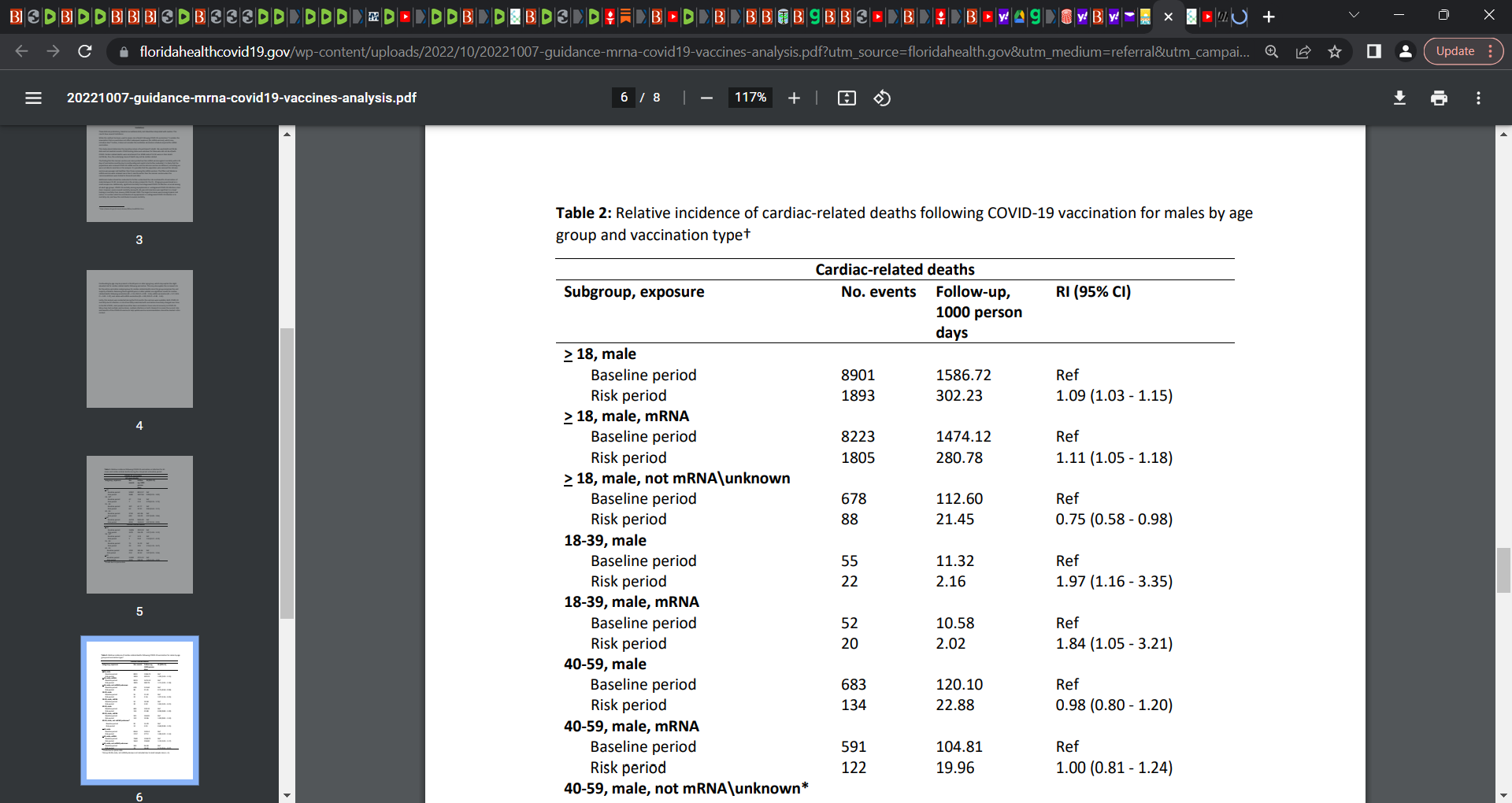Rotate the document counterclockwise
This screenshot has height=803, width=1512.
pyautogui.click(x=882, y=98)
